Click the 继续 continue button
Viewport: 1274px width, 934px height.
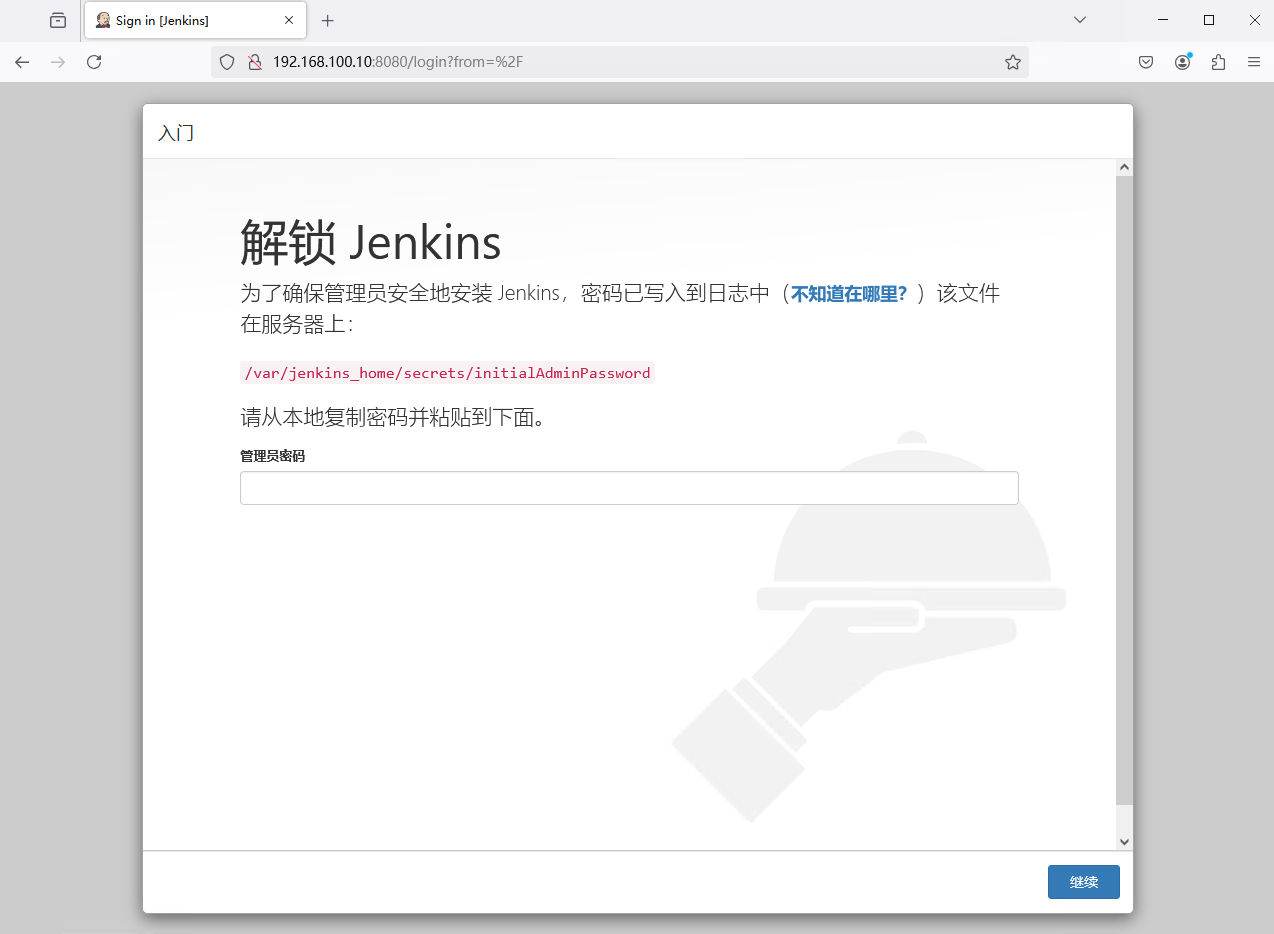click(x=1083, y=882)
